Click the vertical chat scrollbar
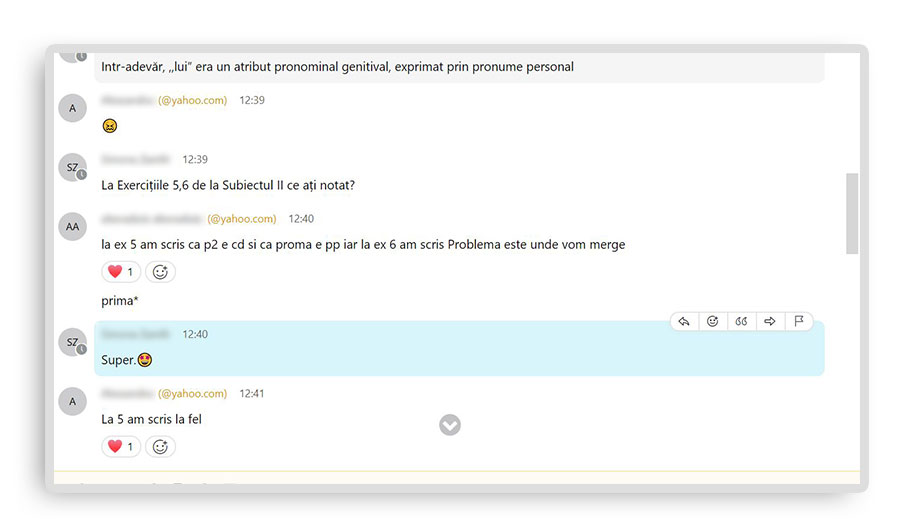914x531 pixels. click(852, 213)
